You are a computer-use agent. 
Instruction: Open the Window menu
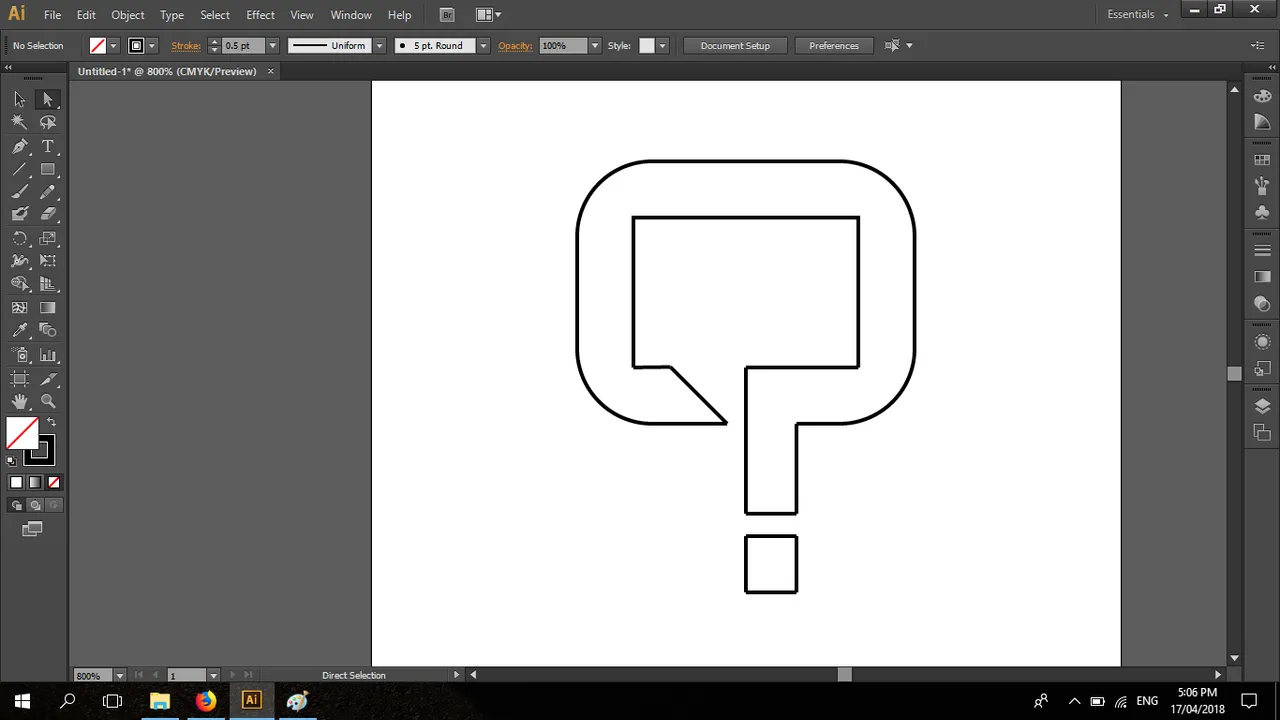pyautogui.click(x=351, y=15)
